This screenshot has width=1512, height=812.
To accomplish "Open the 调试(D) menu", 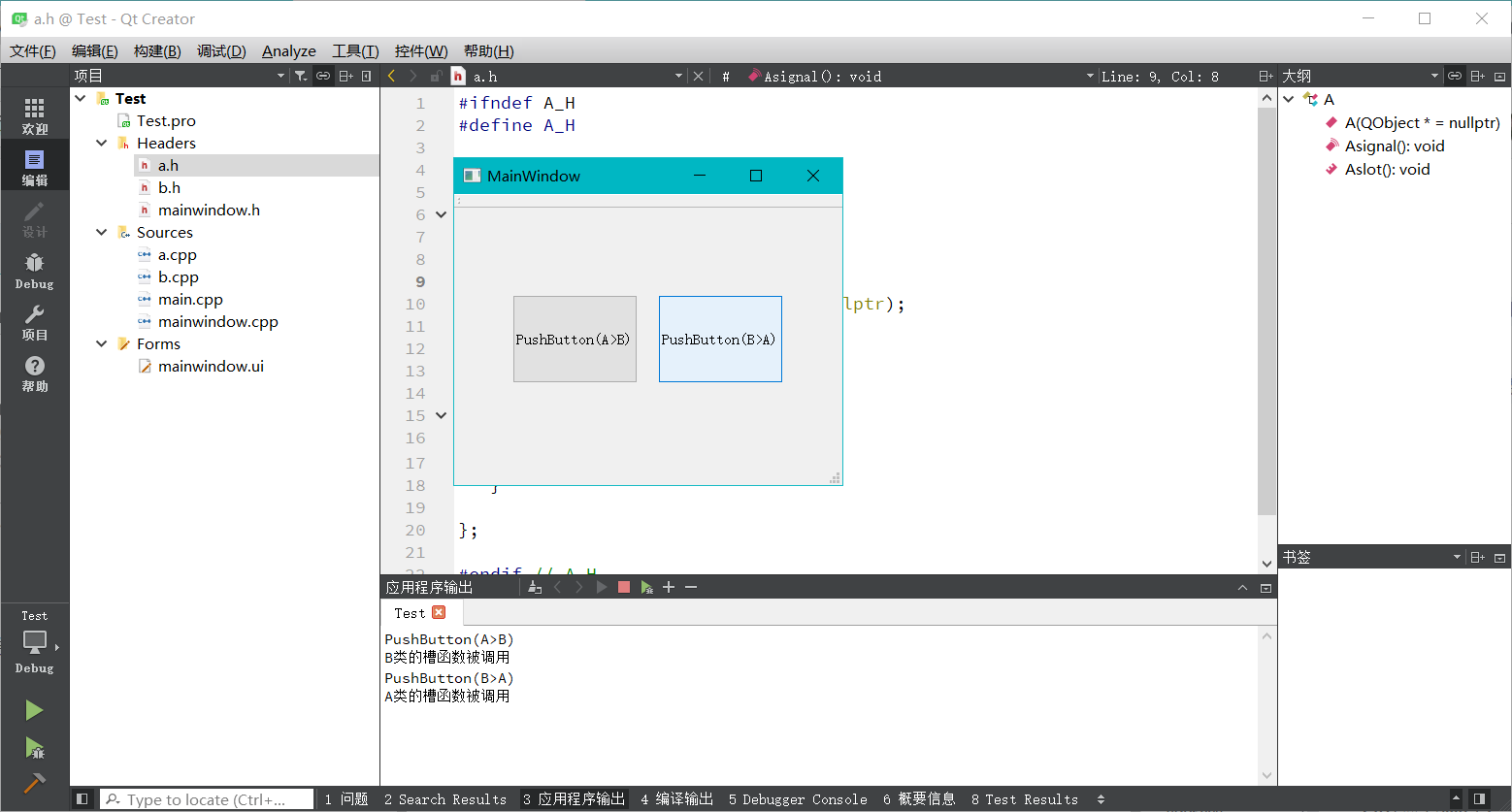I will click(x=221, y=50).
